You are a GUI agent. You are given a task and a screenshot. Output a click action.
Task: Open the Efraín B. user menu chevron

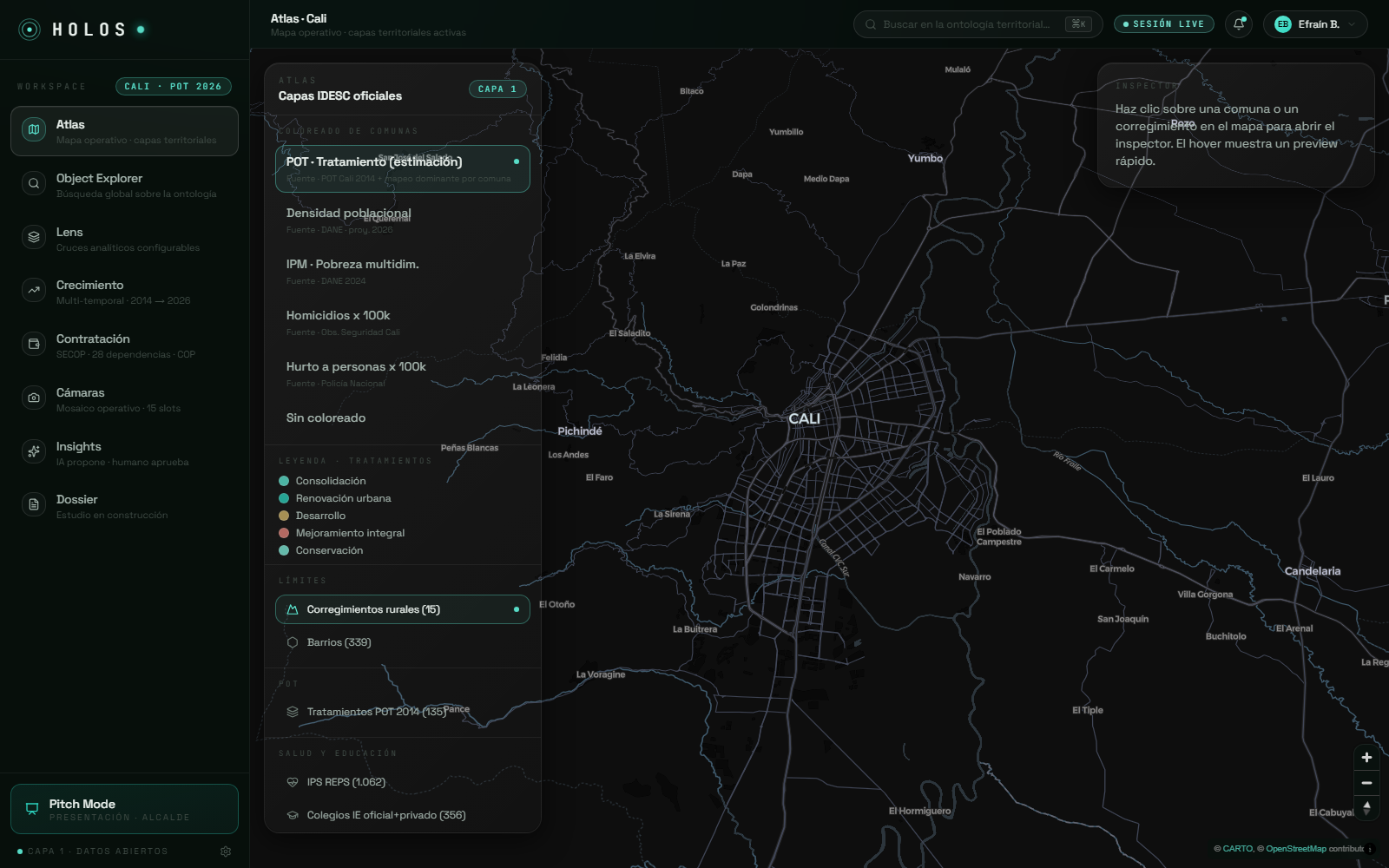pyautogui.click(x=1352, y=24)
